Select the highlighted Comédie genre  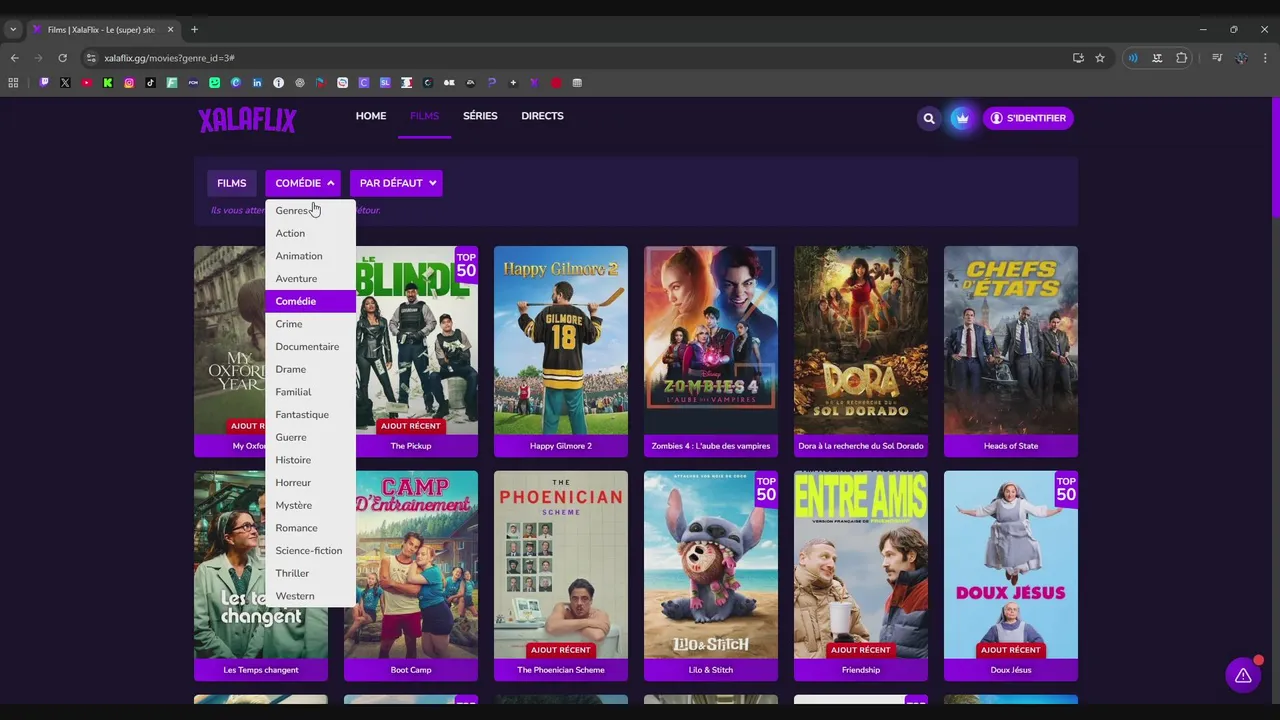310,301
